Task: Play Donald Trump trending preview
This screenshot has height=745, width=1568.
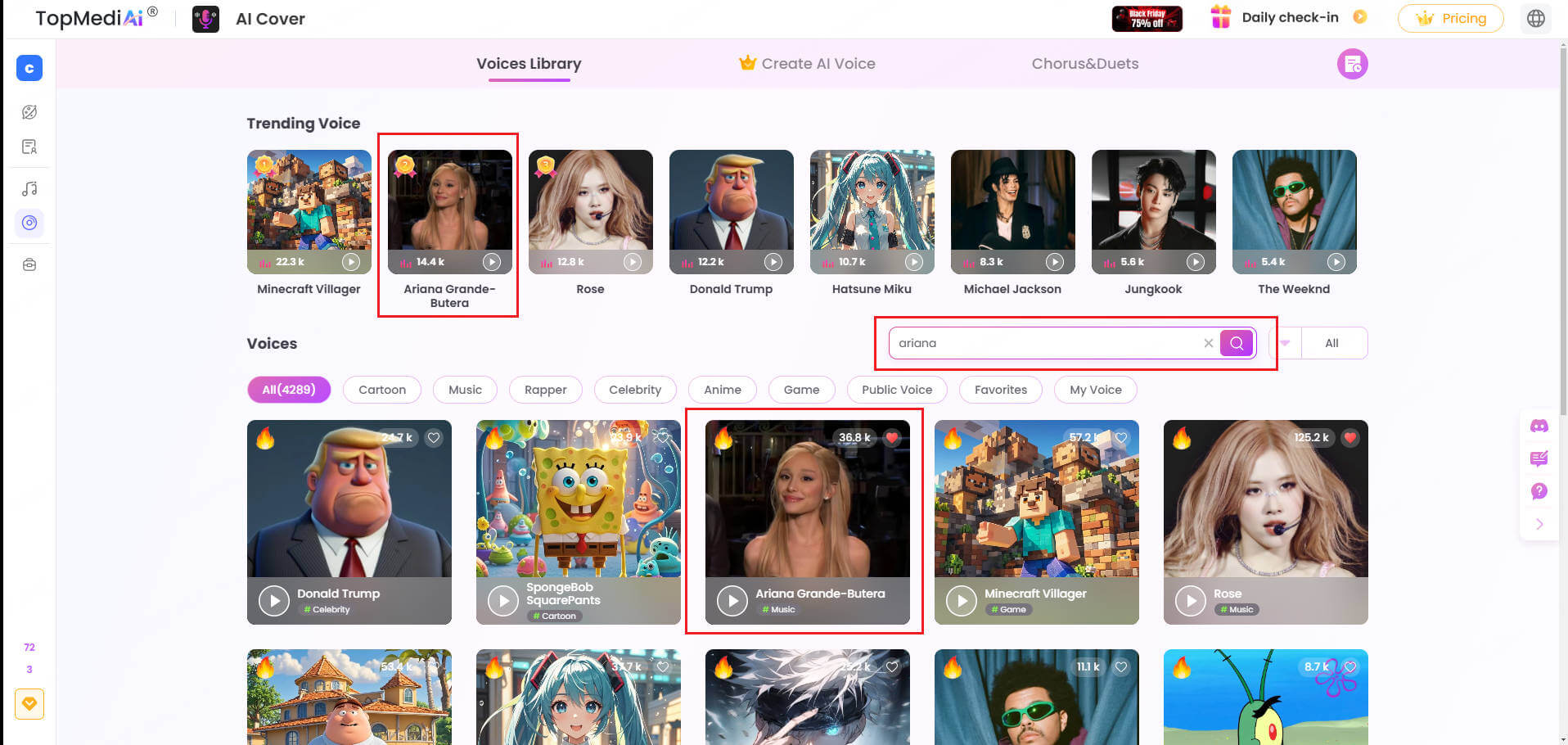Action: [773, 262]
